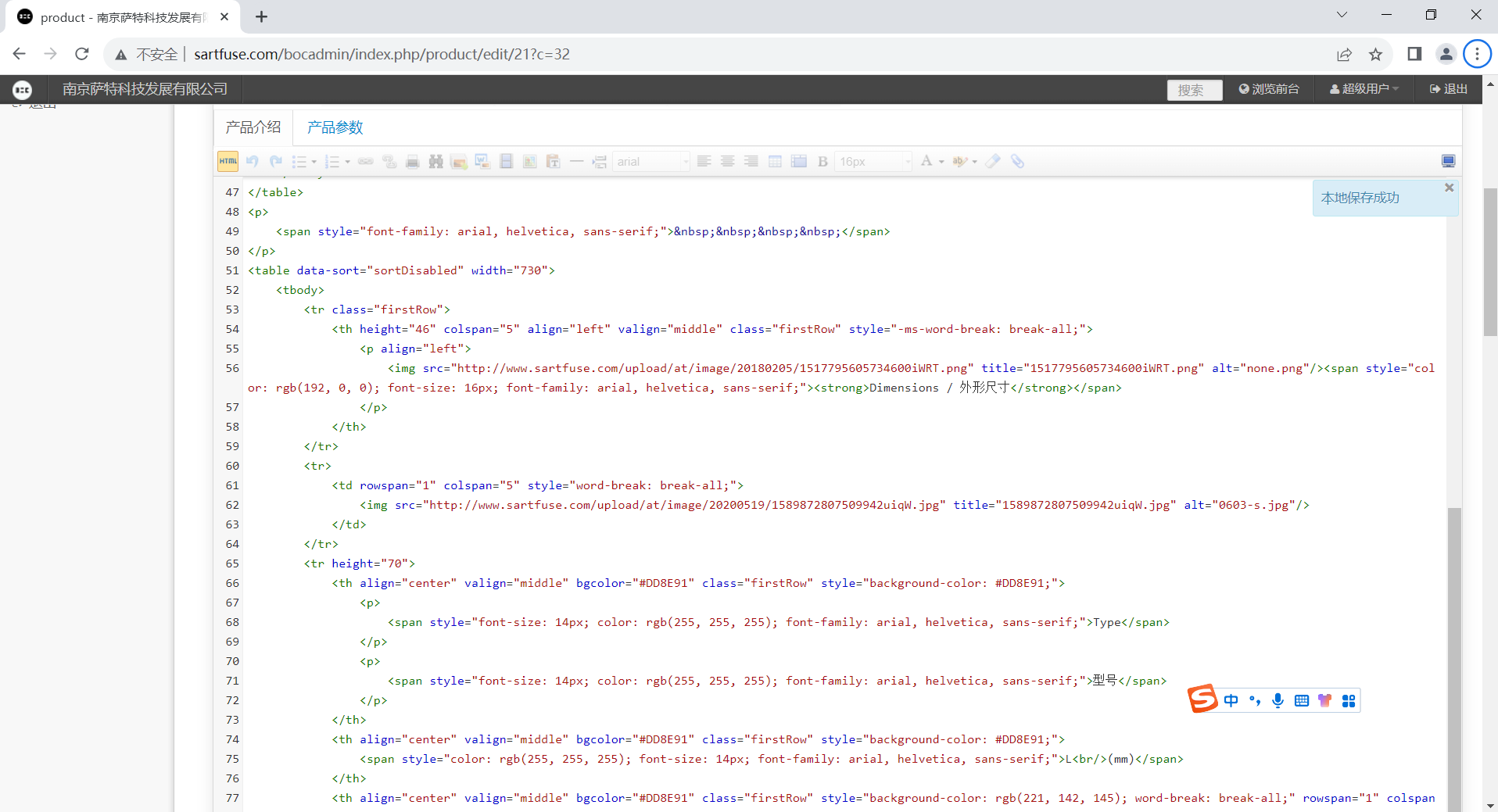Screen dimensions: 1498x812
Task: Click the insert video film icon
Action: pyautogui.click(x=506, y=161)
